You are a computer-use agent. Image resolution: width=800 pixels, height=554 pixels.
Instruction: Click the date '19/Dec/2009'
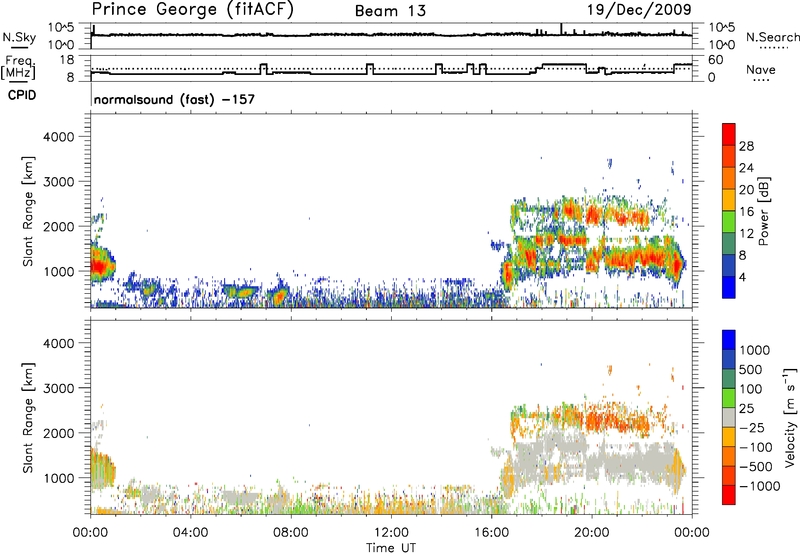pos(639,9)
